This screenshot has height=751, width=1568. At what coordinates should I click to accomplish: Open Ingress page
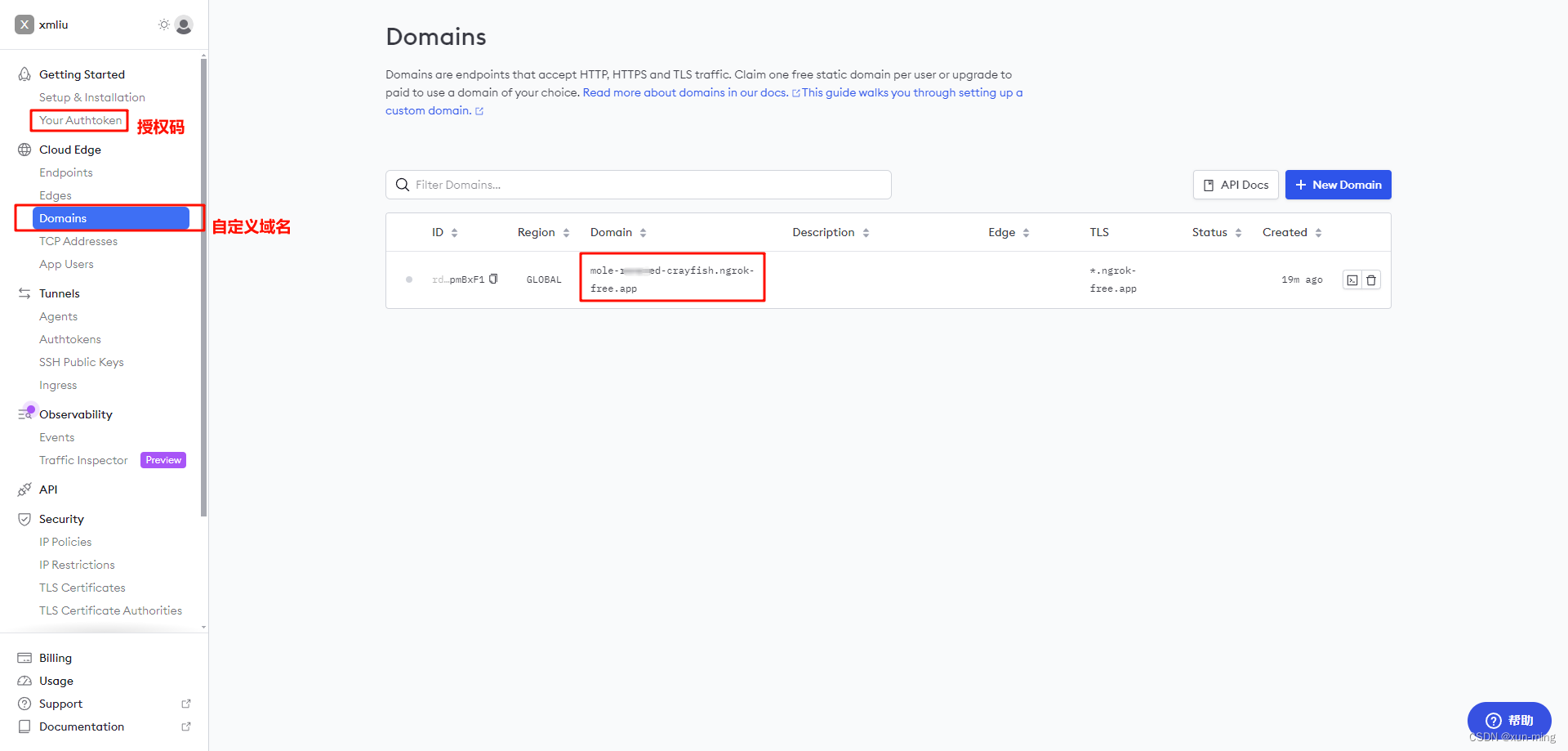pyautogui.click(x=58, y=385)
